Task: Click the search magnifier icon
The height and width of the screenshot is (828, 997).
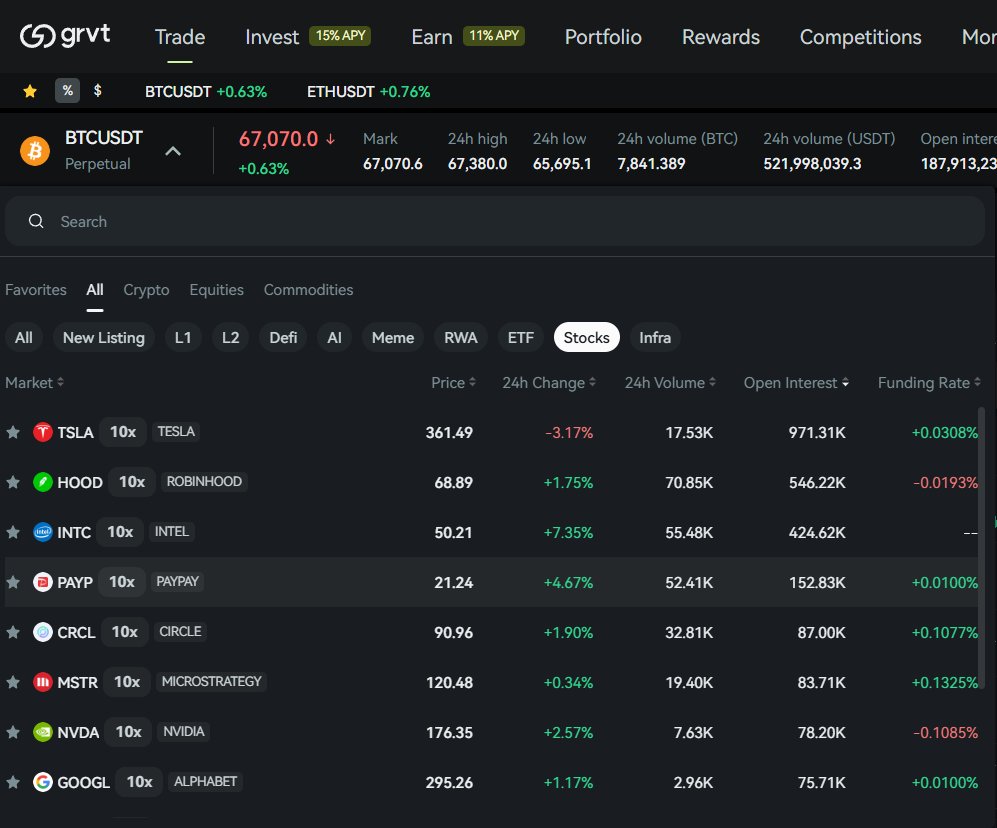Action: tap(36, 221)
